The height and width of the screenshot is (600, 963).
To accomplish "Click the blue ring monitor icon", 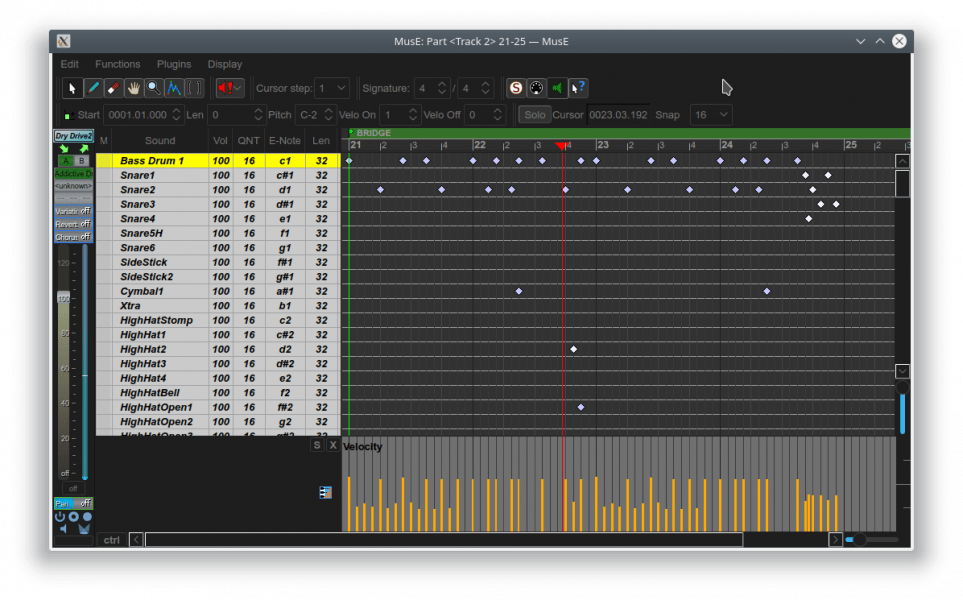I will tap(74, 517).
